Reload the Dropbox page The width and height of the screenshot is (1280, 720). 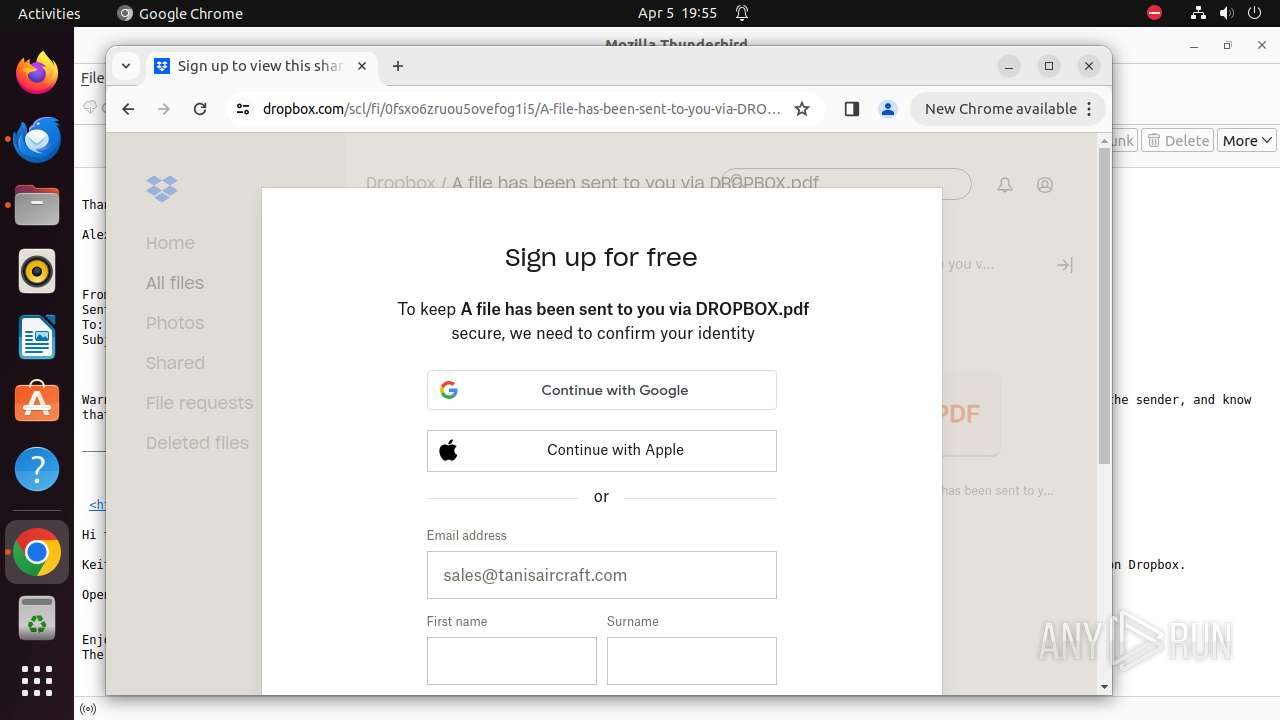click(x=200, y=109)
